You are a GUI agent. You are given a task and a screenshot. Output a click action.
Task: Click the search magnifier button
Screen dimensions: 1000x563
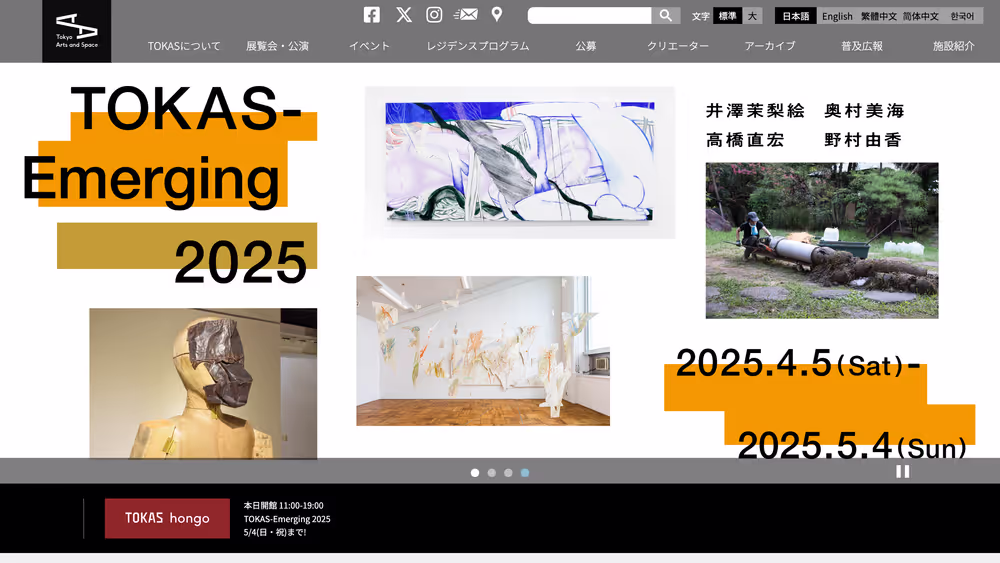point(665,15)
